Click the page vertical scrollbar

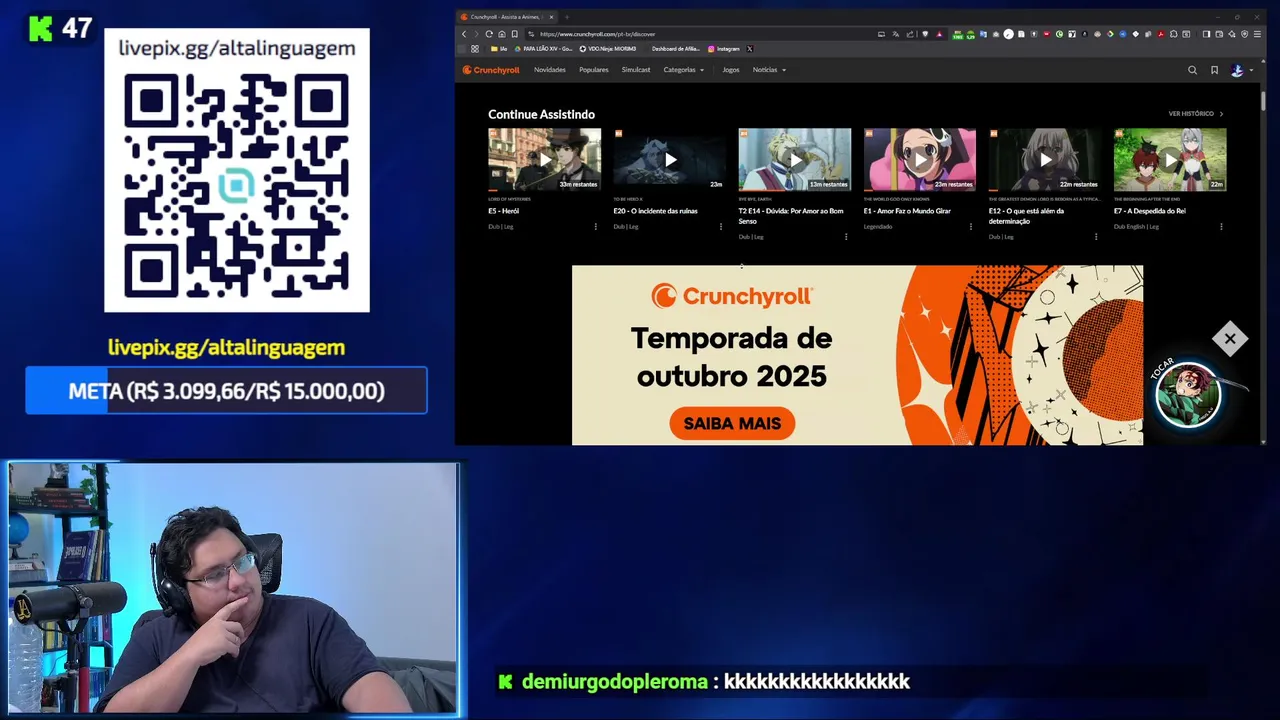[x=1263, y=100]
